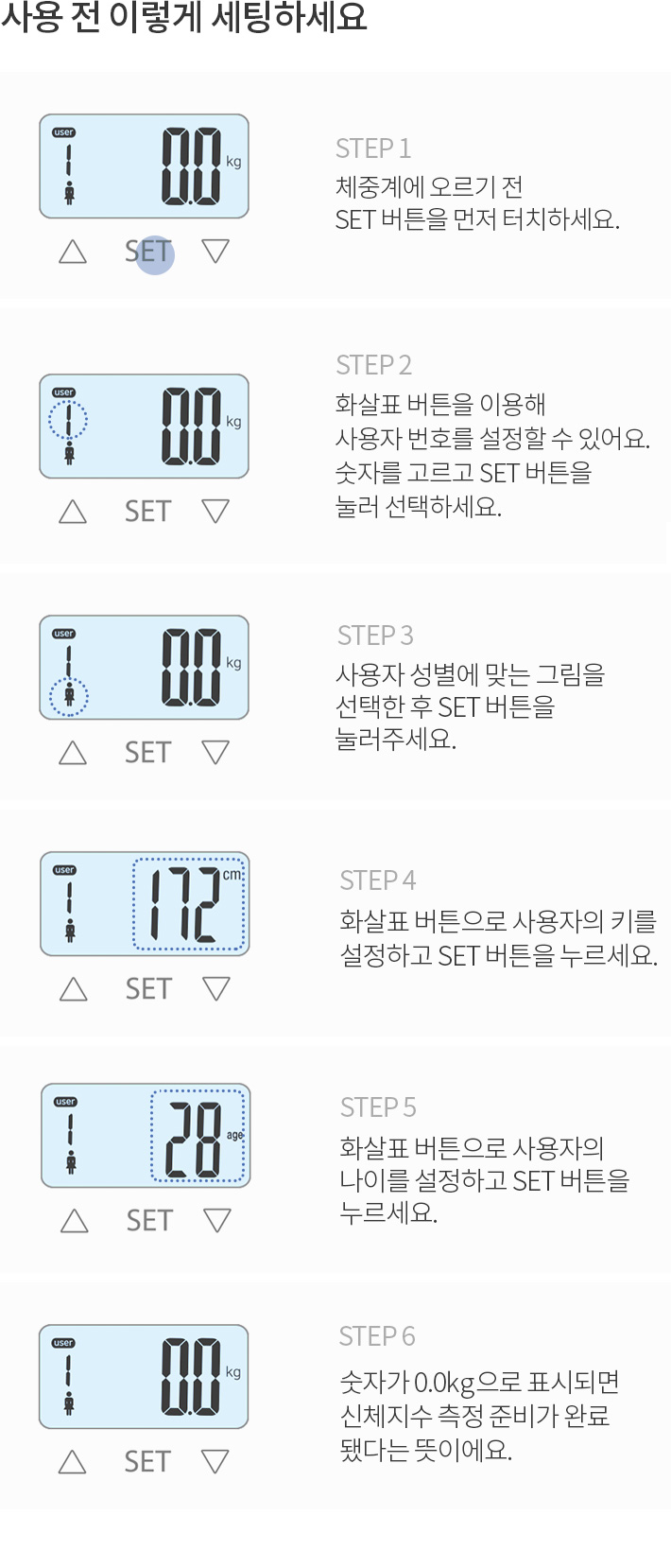Tap the highlighted SET button in STEP 1
Image resolution: width=671 pixels, height=1568 pixels.
pos(148,252)
